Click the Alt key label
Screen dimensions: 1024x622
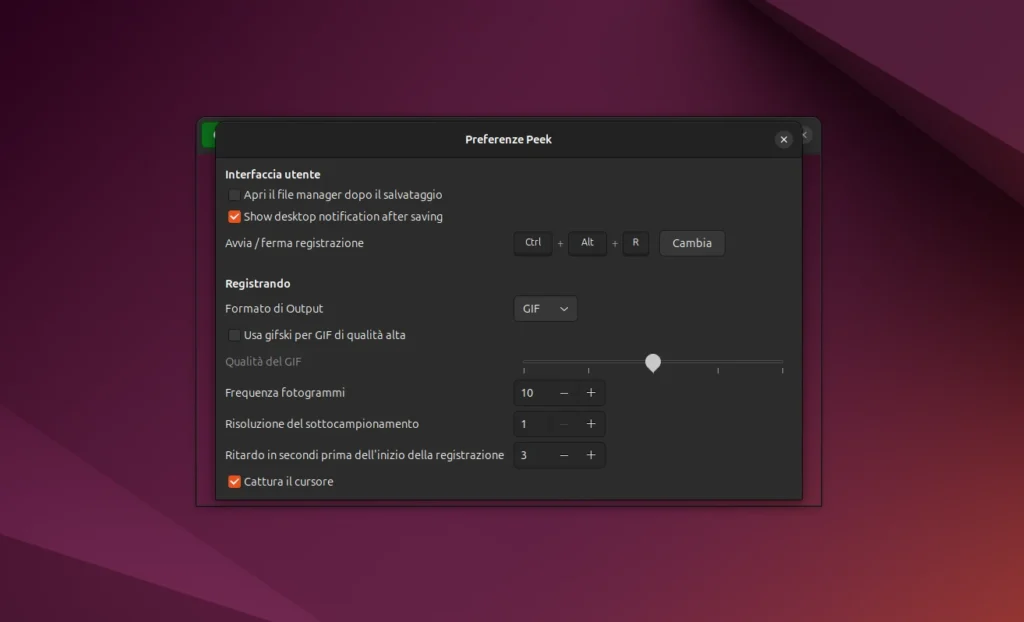(x=587, y=242)
